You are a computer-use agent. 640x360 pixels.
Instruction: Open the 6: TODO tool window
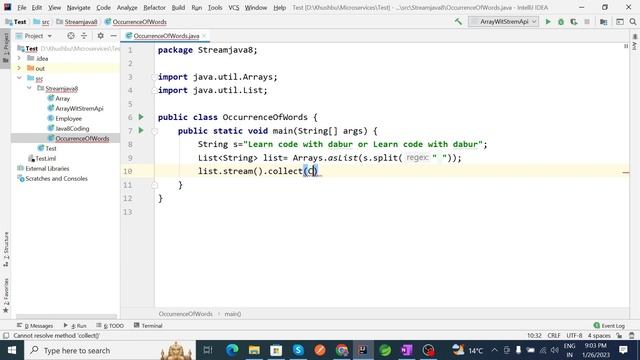110,326
